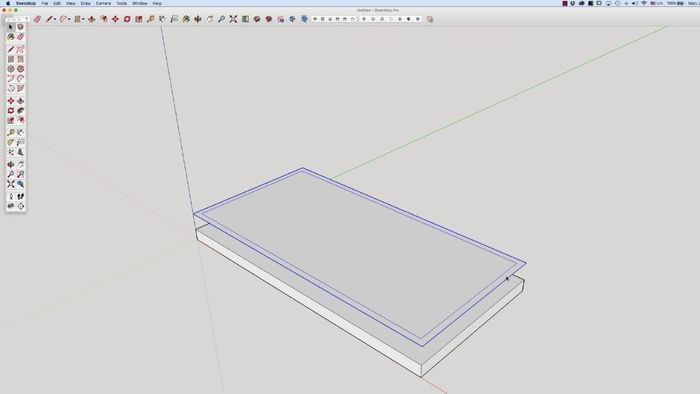The width and height of the screenshot is (700, 394).
Task: Click the Paint Bucket icon in top toolbar
Action: (186, 19)
